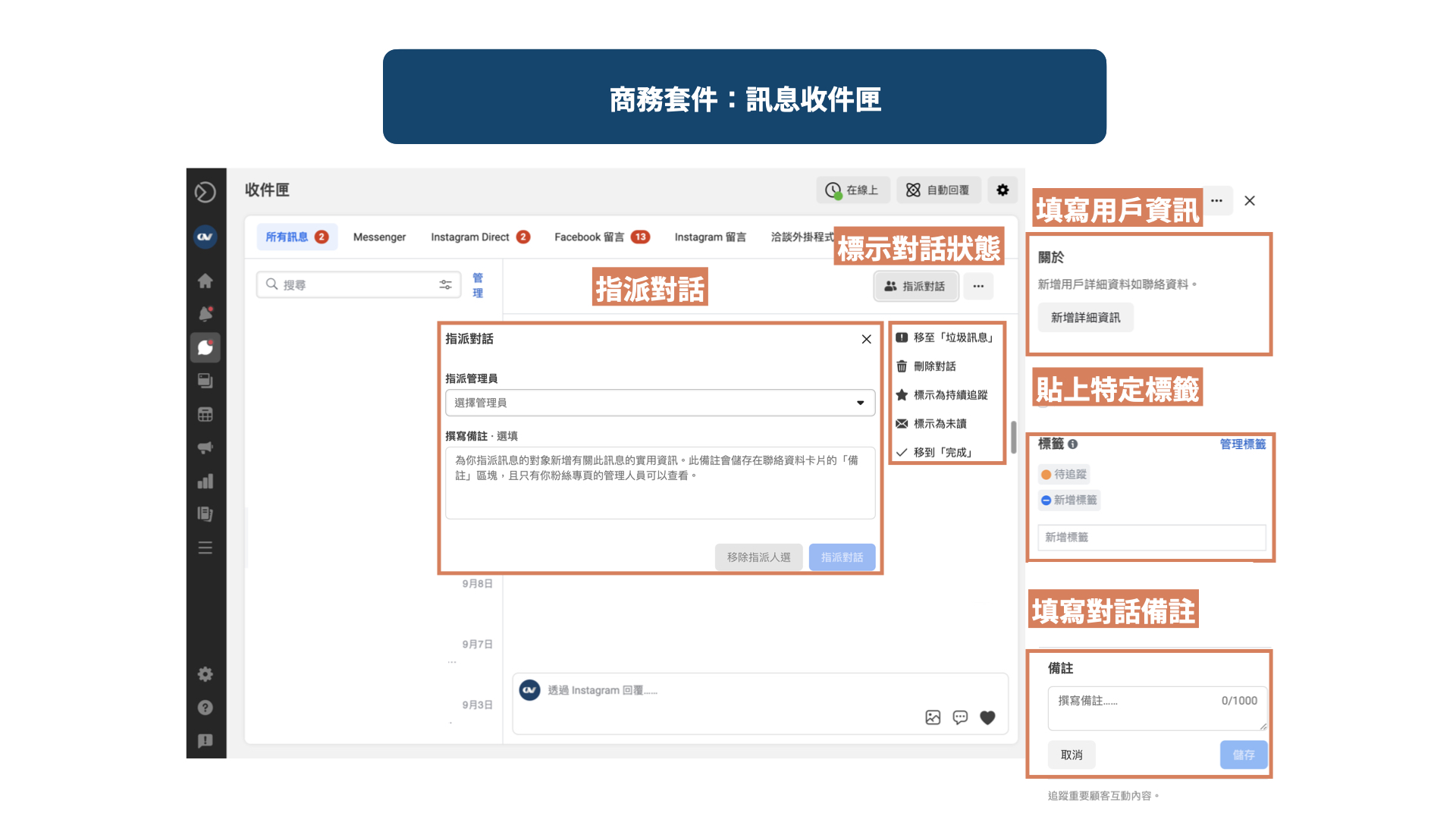
Task: Switch to the Messenger tab
Action: [379, 237]
